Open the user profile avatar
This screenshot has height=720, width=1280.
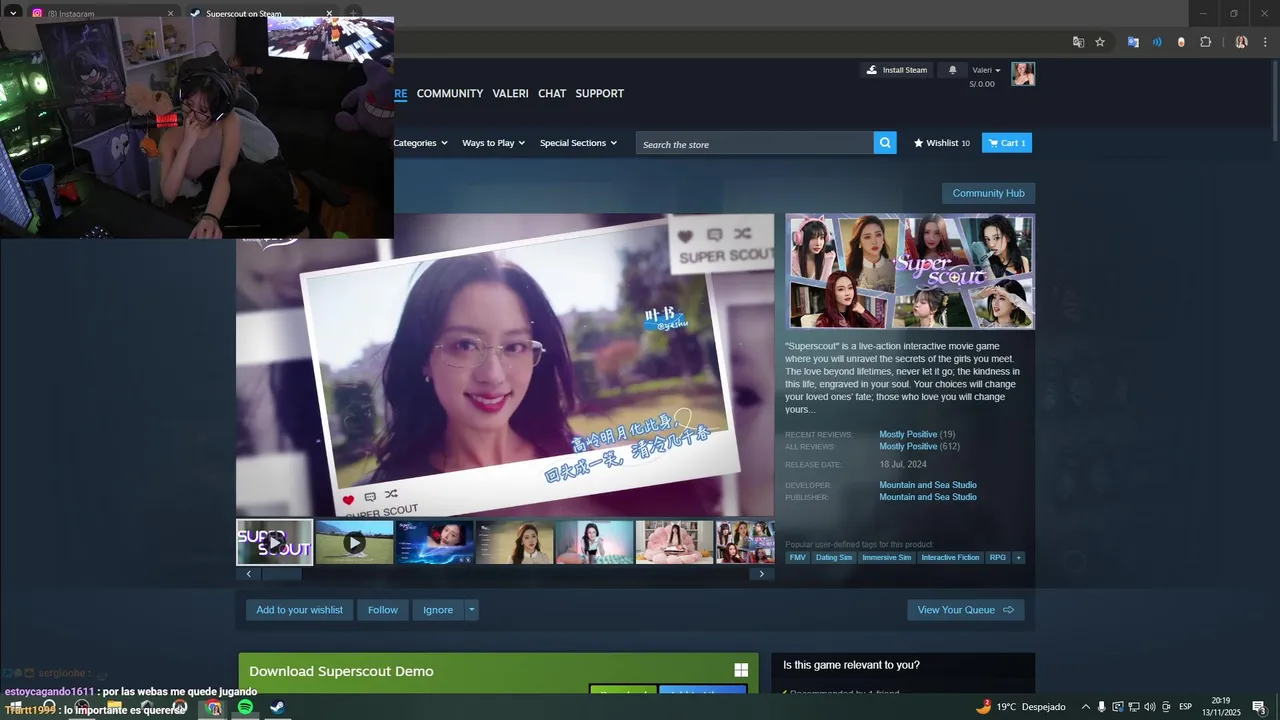pos(1023,74)
